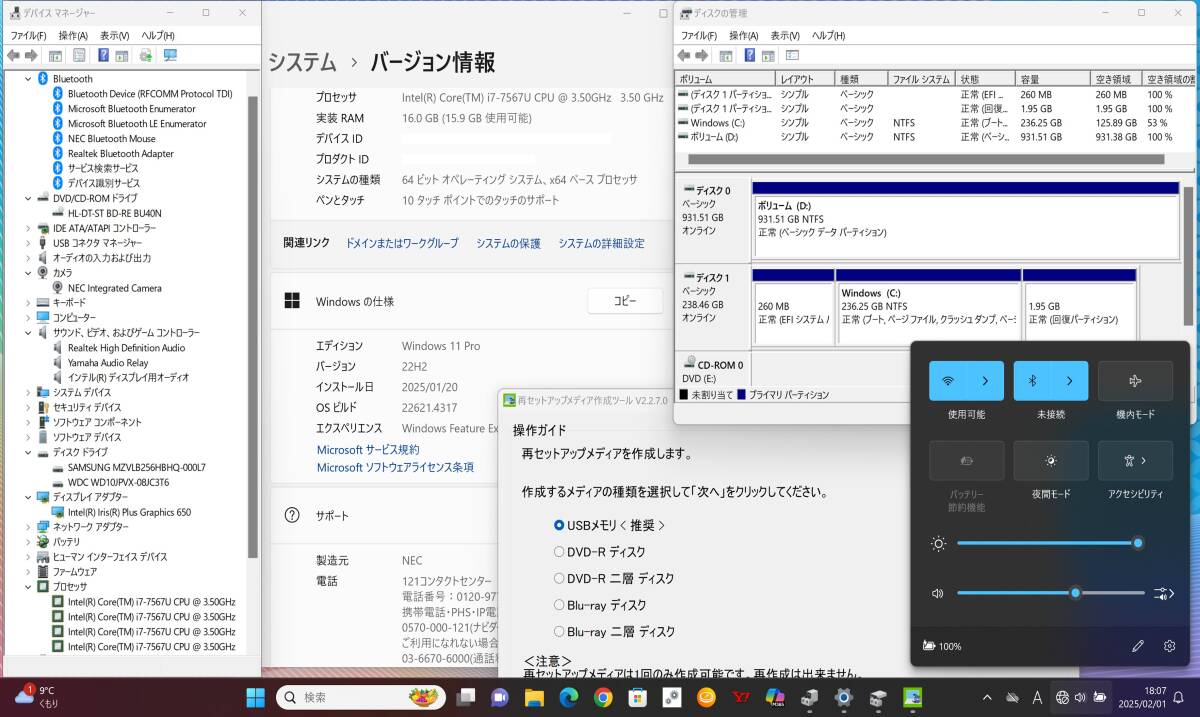Click the コピー button in Windows specifications
This screenshot has height=717, width=1200.
tap(624, 301)
